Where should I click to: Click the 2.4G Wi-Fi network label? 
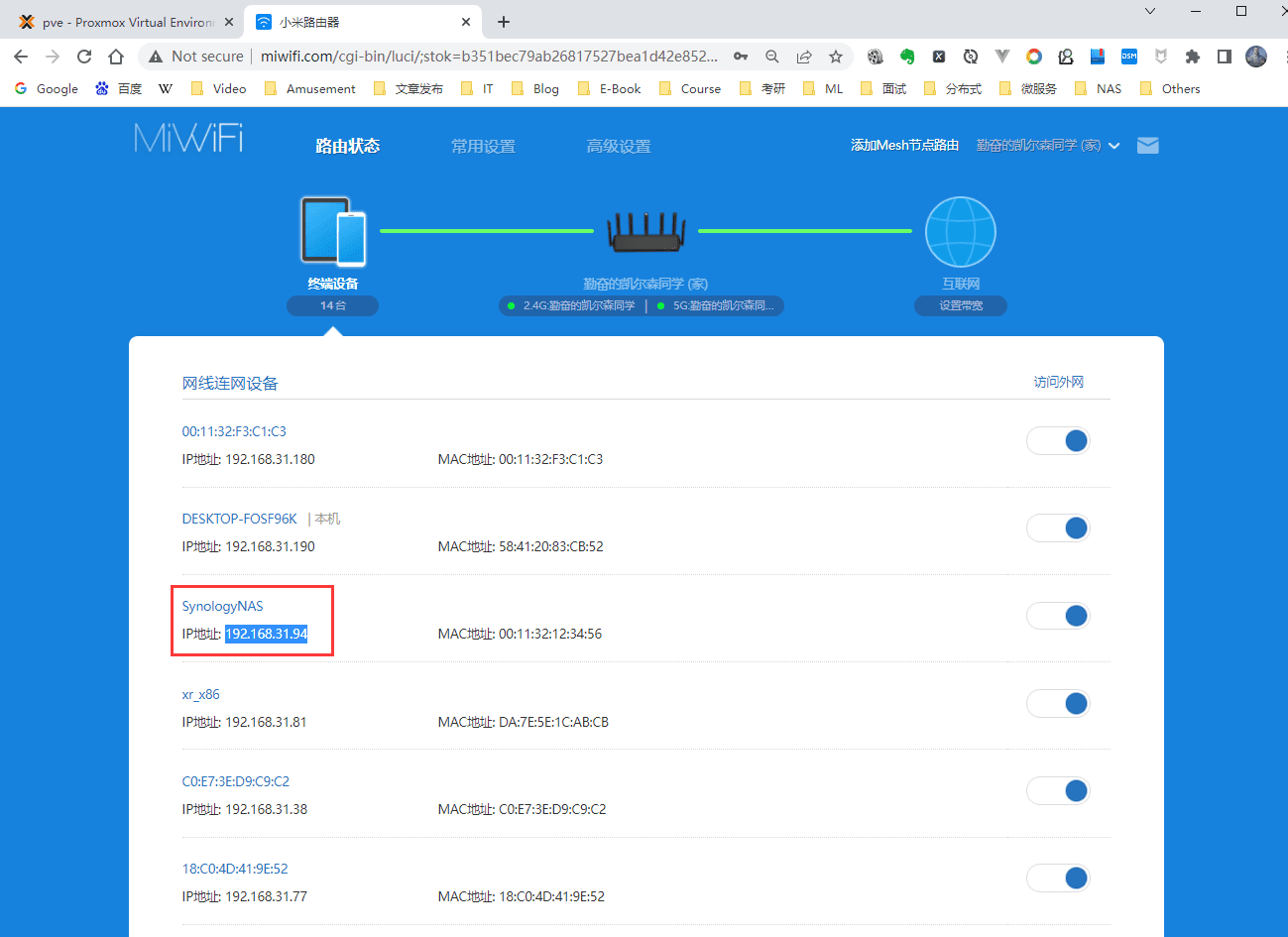pyautogui.click(x=578, y=305)
